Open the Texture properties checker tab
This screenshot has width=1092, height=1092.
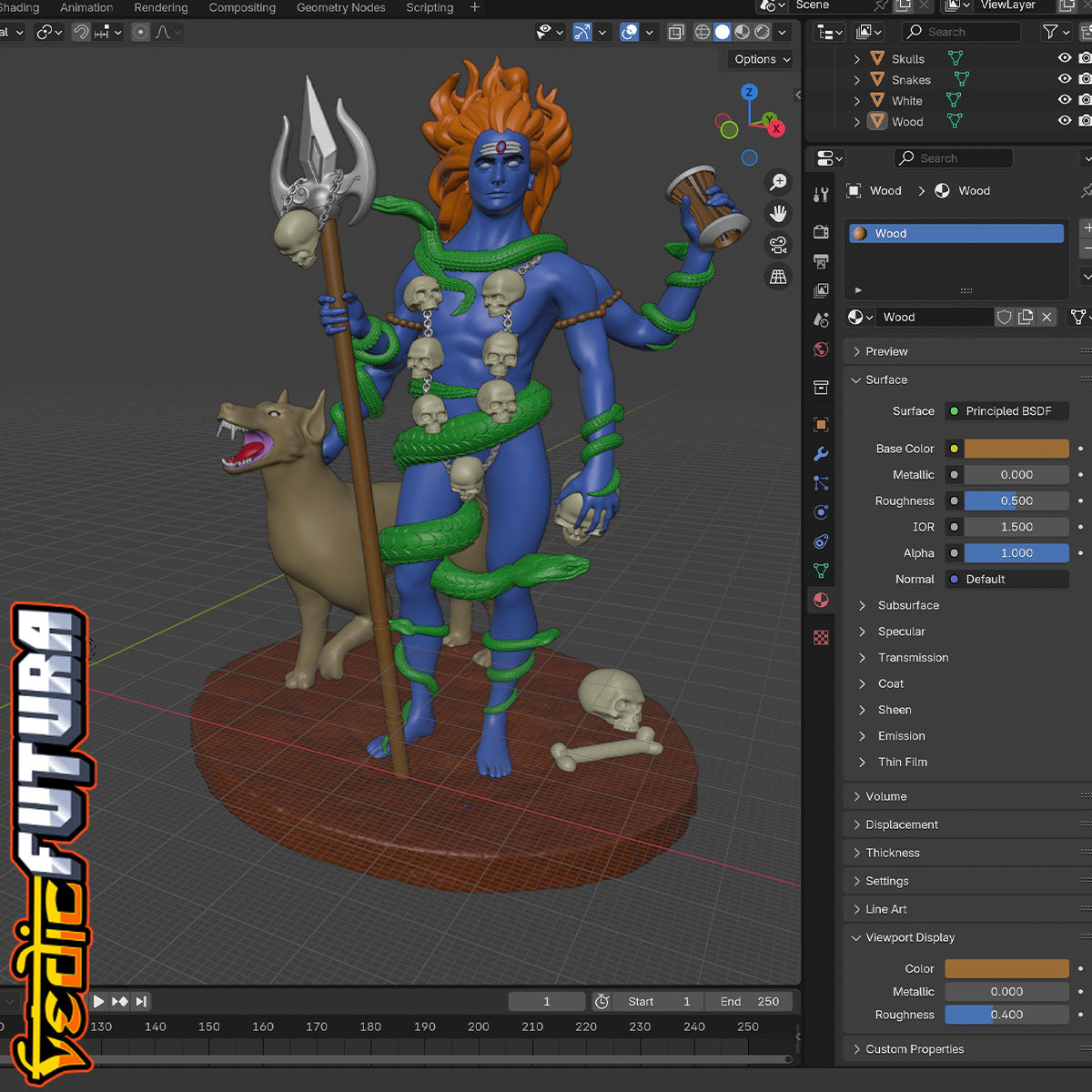click(x=821, y=638)
